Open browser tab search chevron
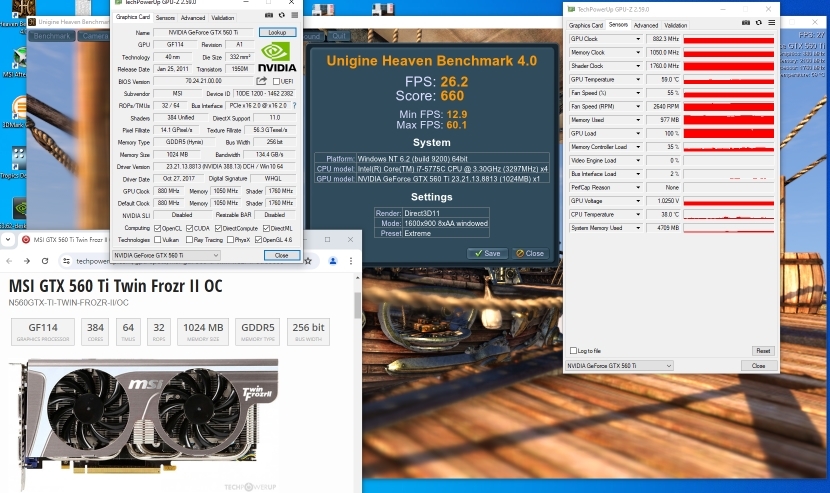The image size is (830, 493). (7, 239)
